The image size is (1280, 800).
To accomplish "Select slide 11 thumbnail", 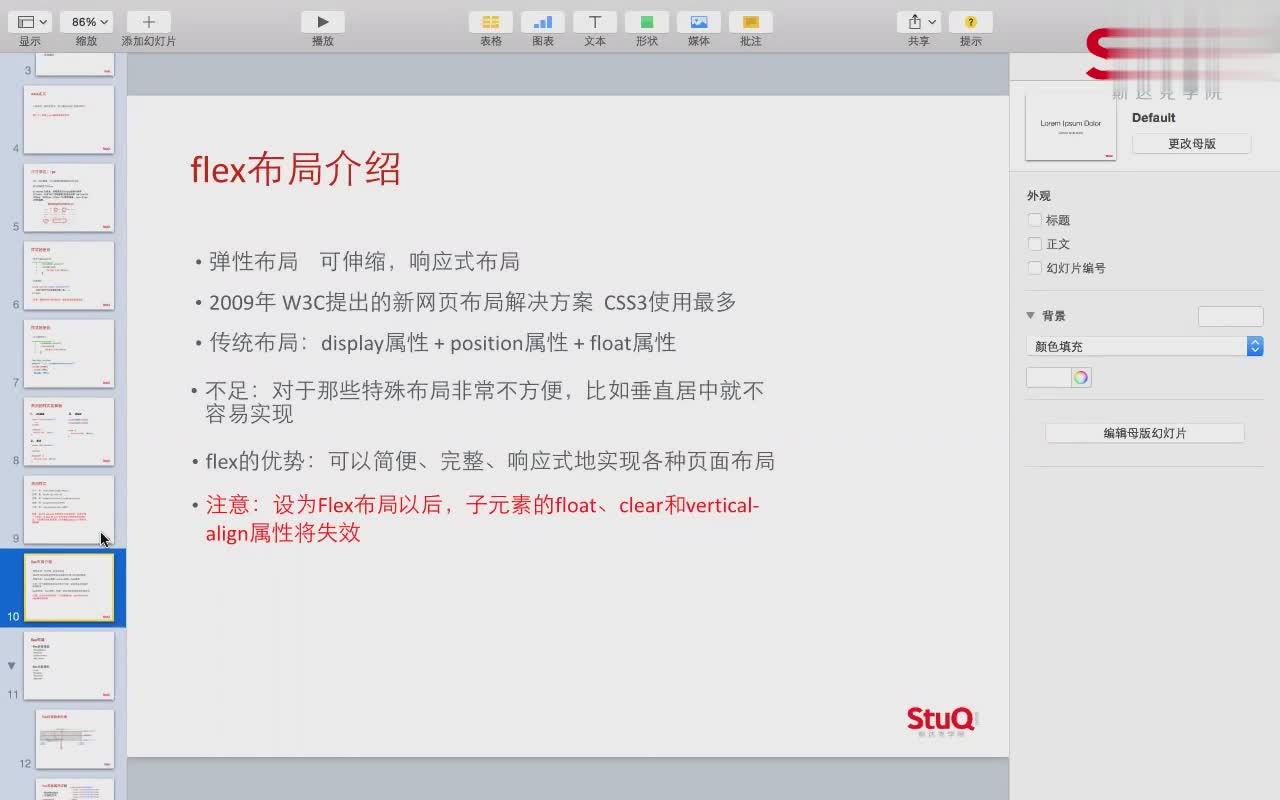I will [x=69, y=665].
